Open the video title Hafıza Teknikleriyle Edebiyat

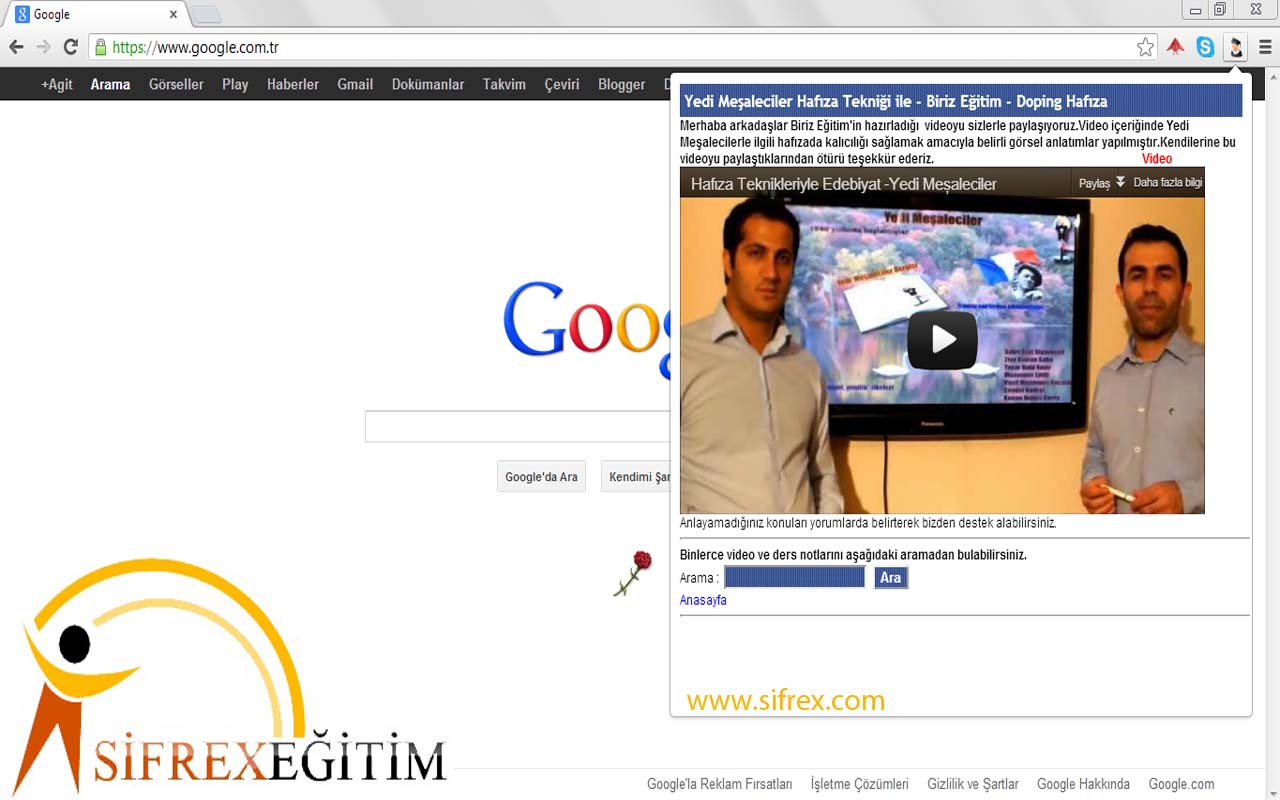[844, 184]
